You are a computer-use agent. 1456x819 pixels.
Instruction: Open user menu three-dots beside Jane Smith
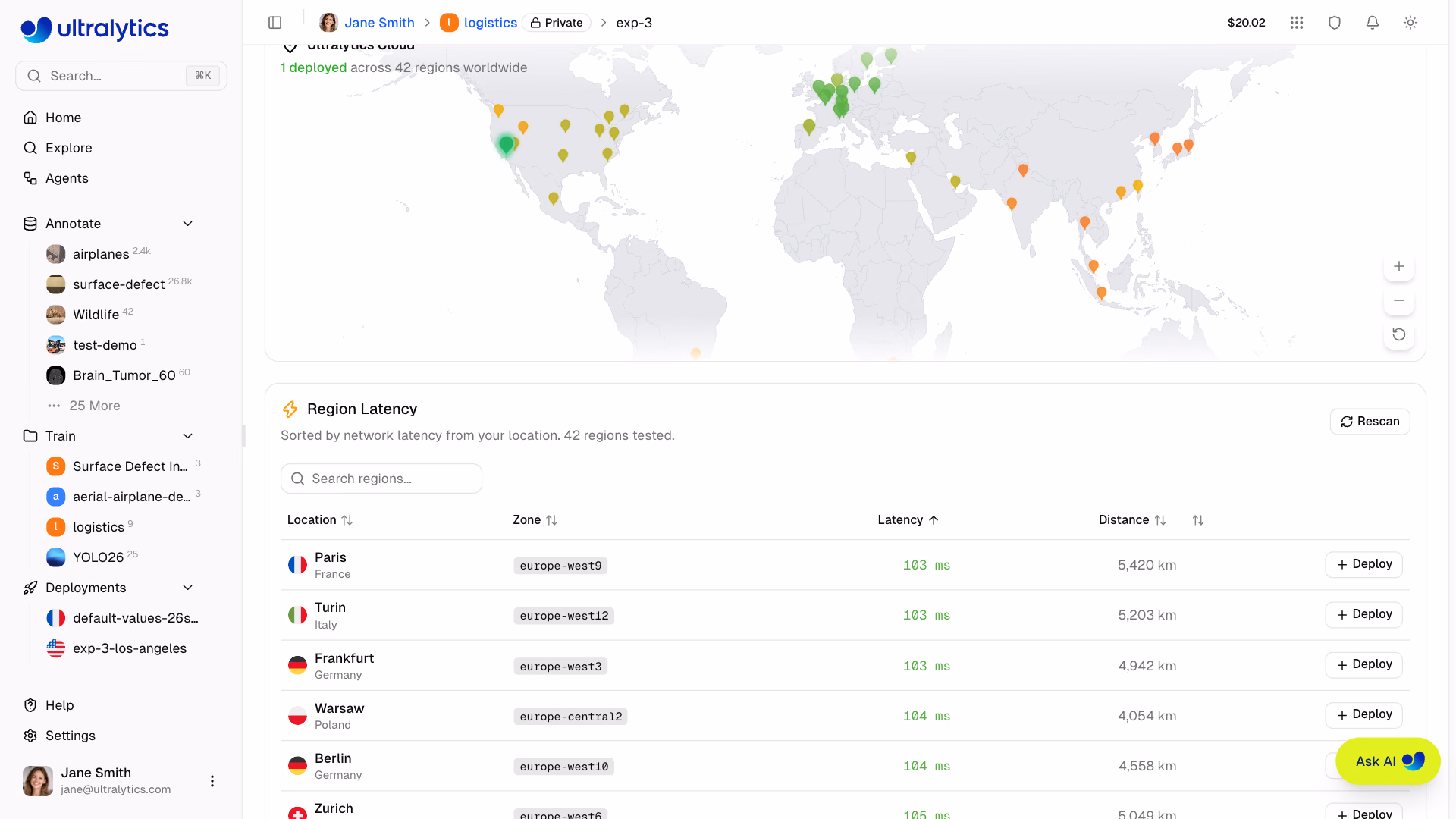pyautogui.click(x=212, y=781)
